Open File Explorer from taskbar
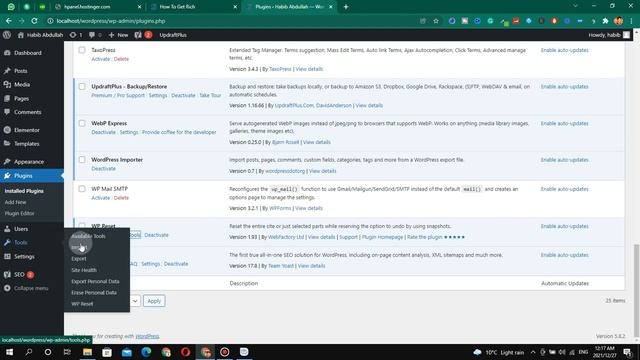This screenshot has height=360, width=640. [x=87, y=352]
